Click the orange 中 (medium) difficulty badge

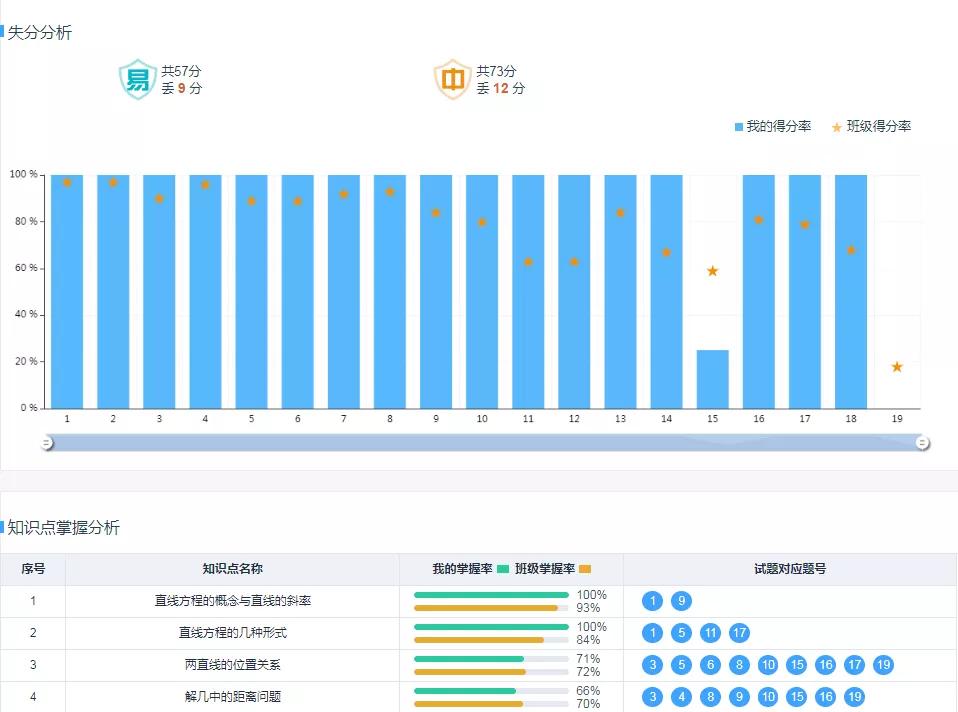click(452, 80)
